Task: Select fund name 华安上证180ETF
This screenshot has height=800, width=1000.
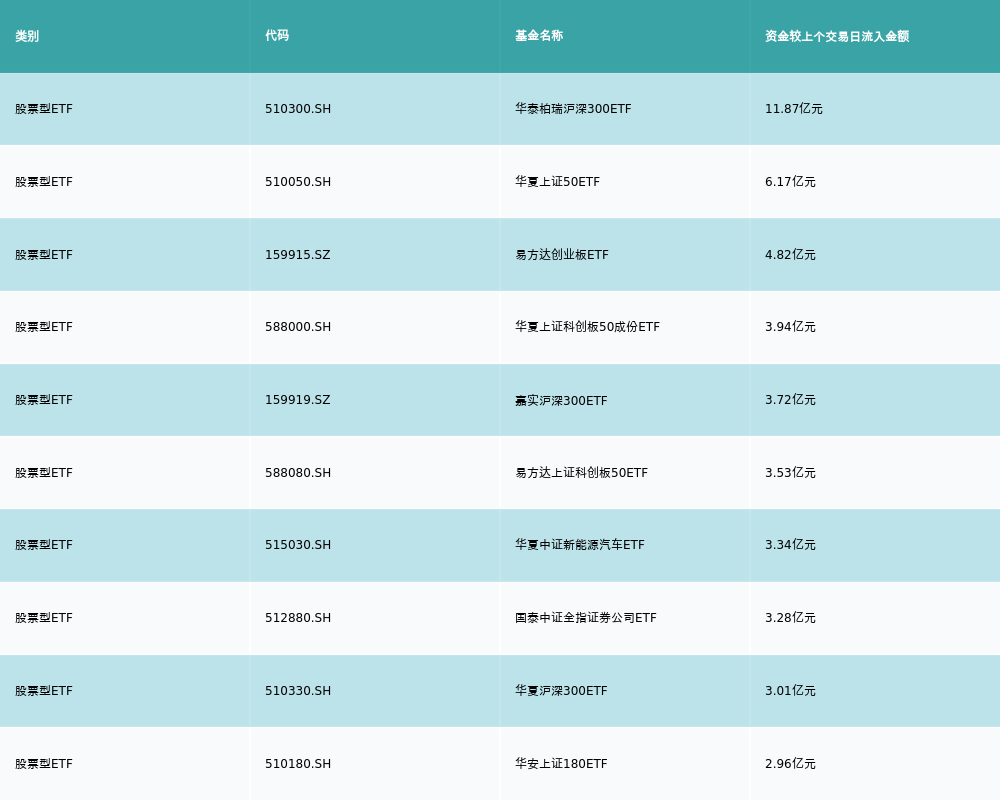Action: click(x=561, y=764)
